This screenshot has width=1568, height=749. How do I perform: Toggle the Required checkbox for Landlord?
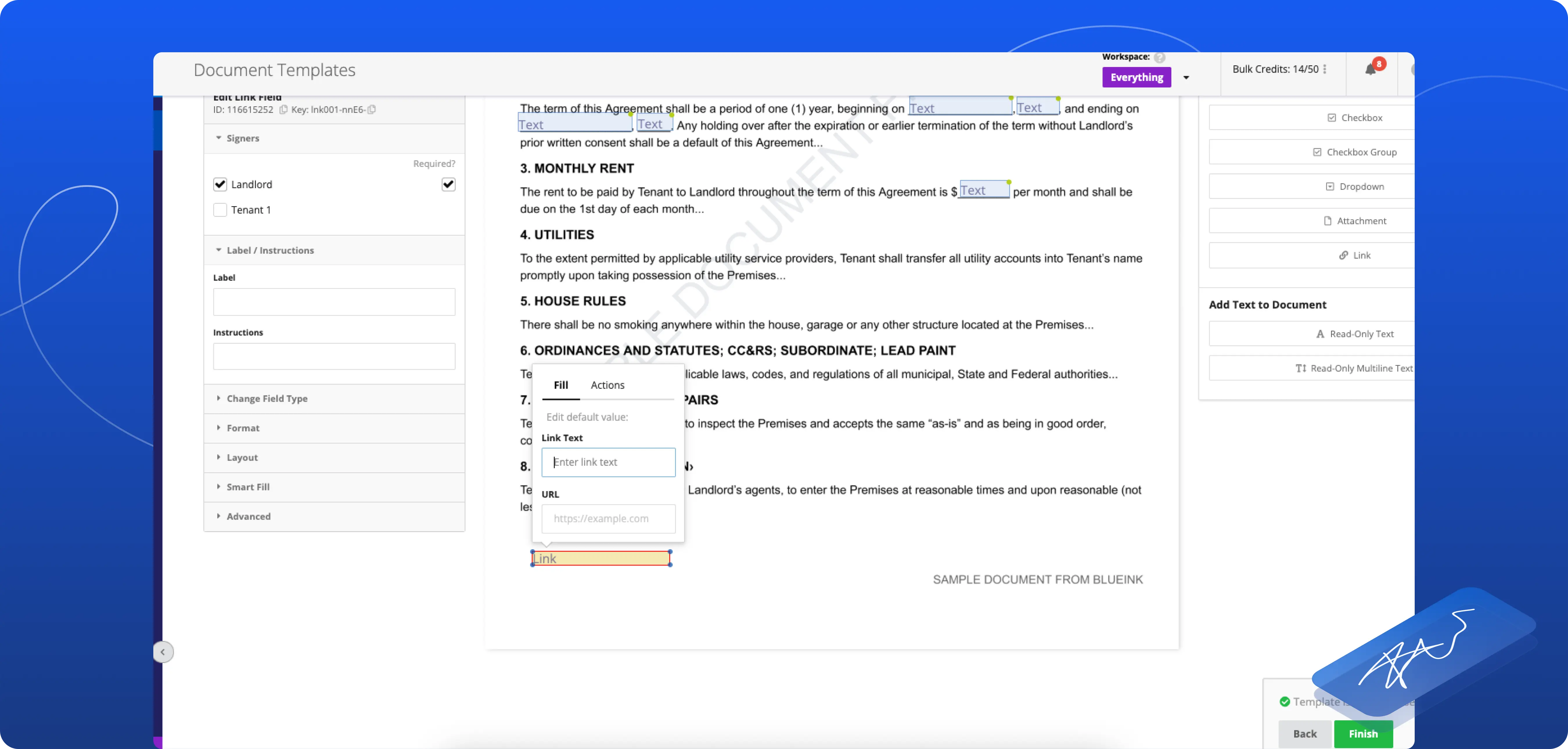tap(448, 184)
